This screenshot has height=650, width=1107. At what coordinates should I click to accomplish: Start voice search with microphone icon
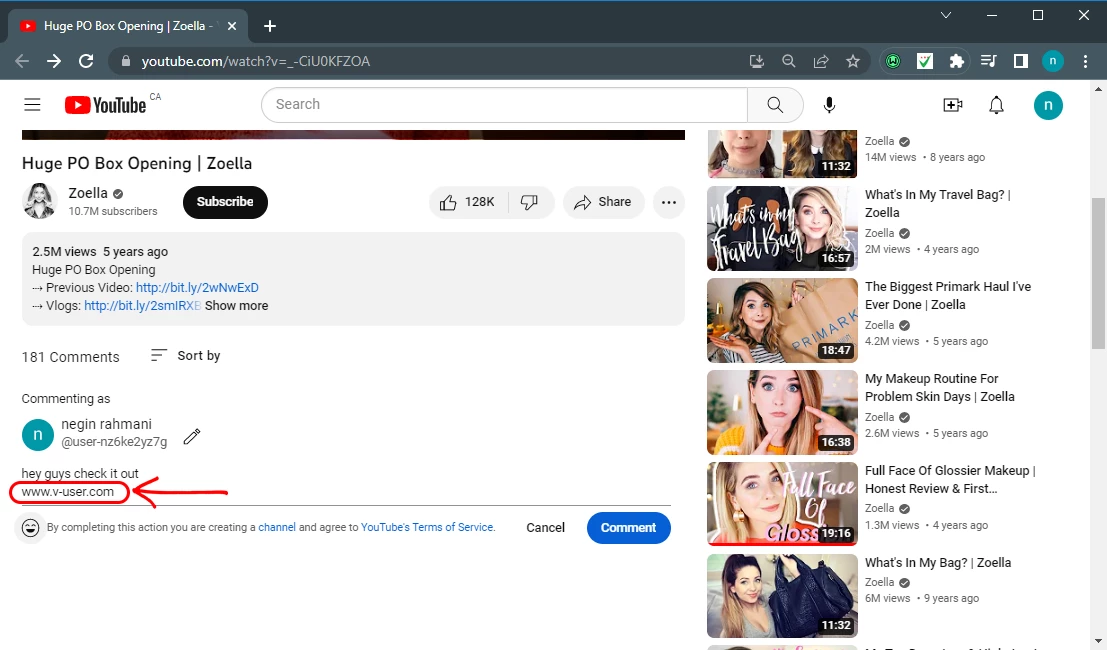(x=830, y=105)
